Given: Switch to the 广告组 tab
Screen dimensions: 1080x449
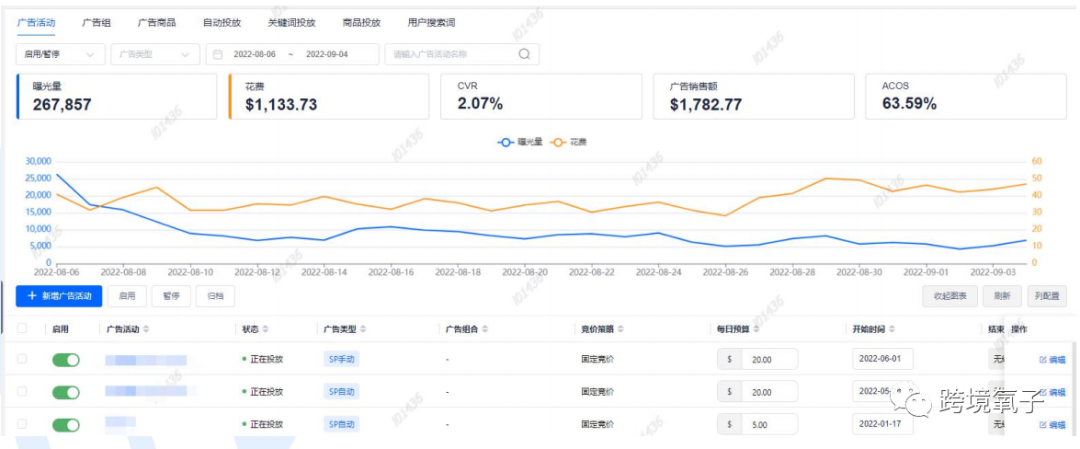Looking at the screenshot, I should 96,23.
